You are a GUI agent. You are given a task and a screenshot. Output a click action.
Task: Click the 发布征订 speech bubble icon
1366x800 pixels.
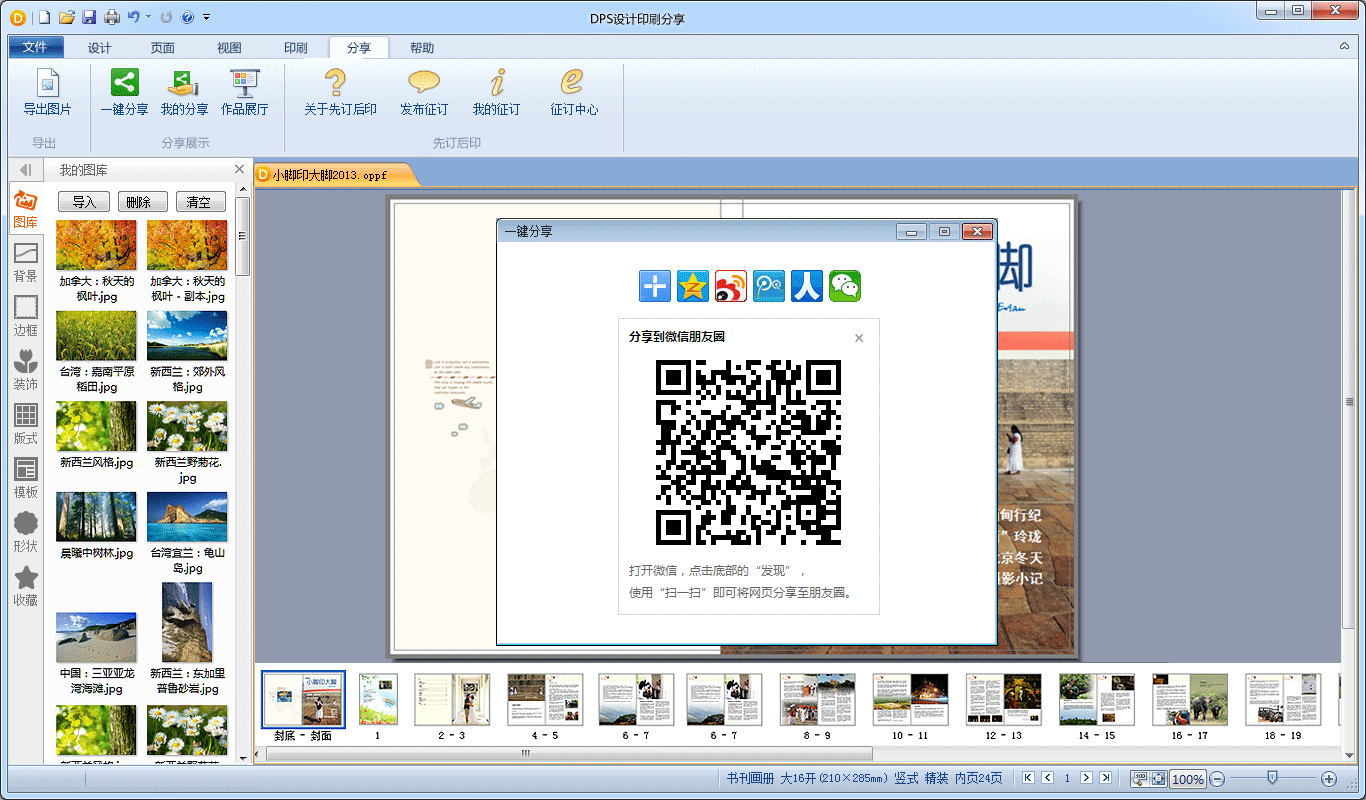coord(424,92)
